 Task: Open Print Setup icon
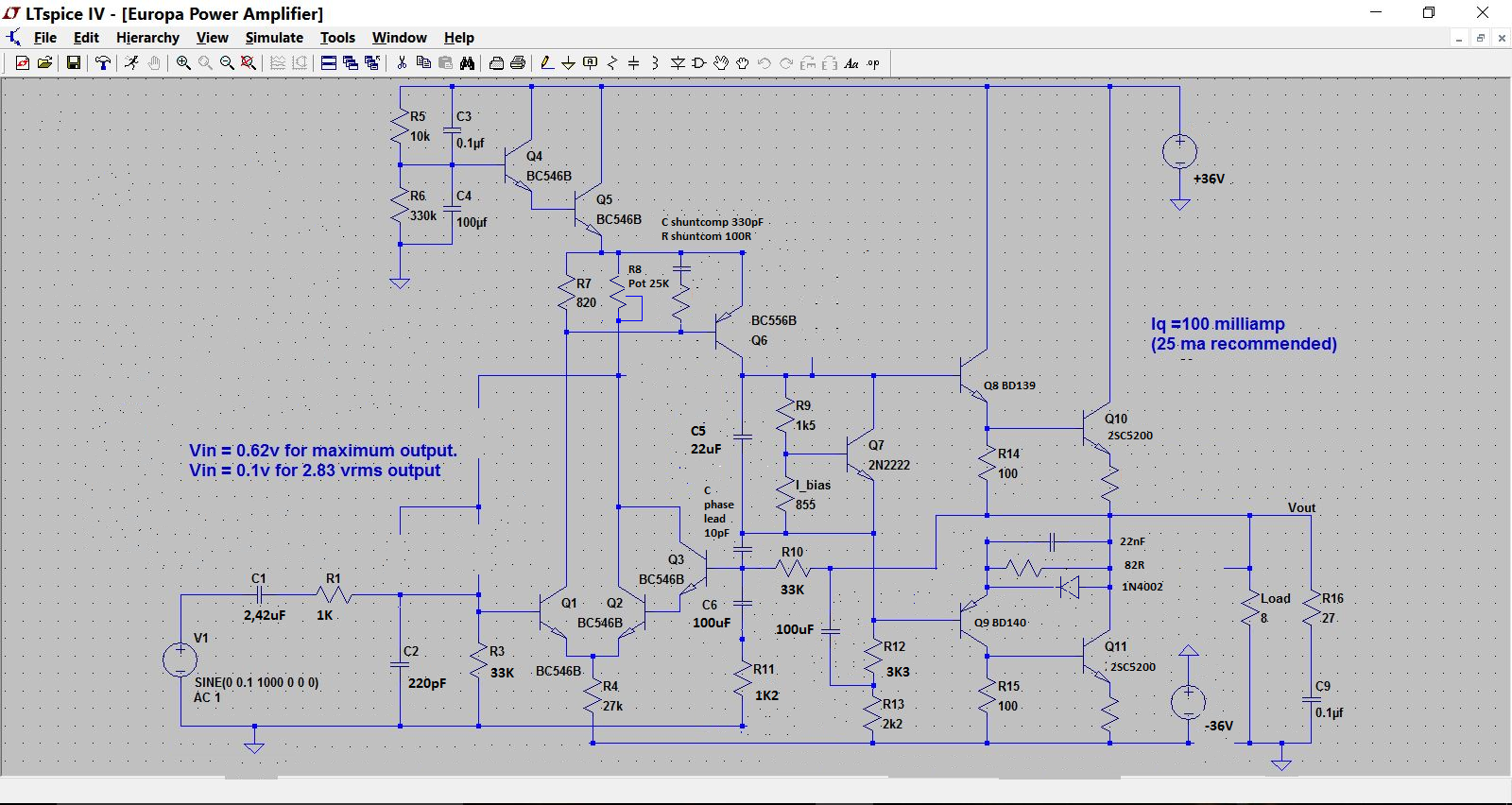pos(496,63)
